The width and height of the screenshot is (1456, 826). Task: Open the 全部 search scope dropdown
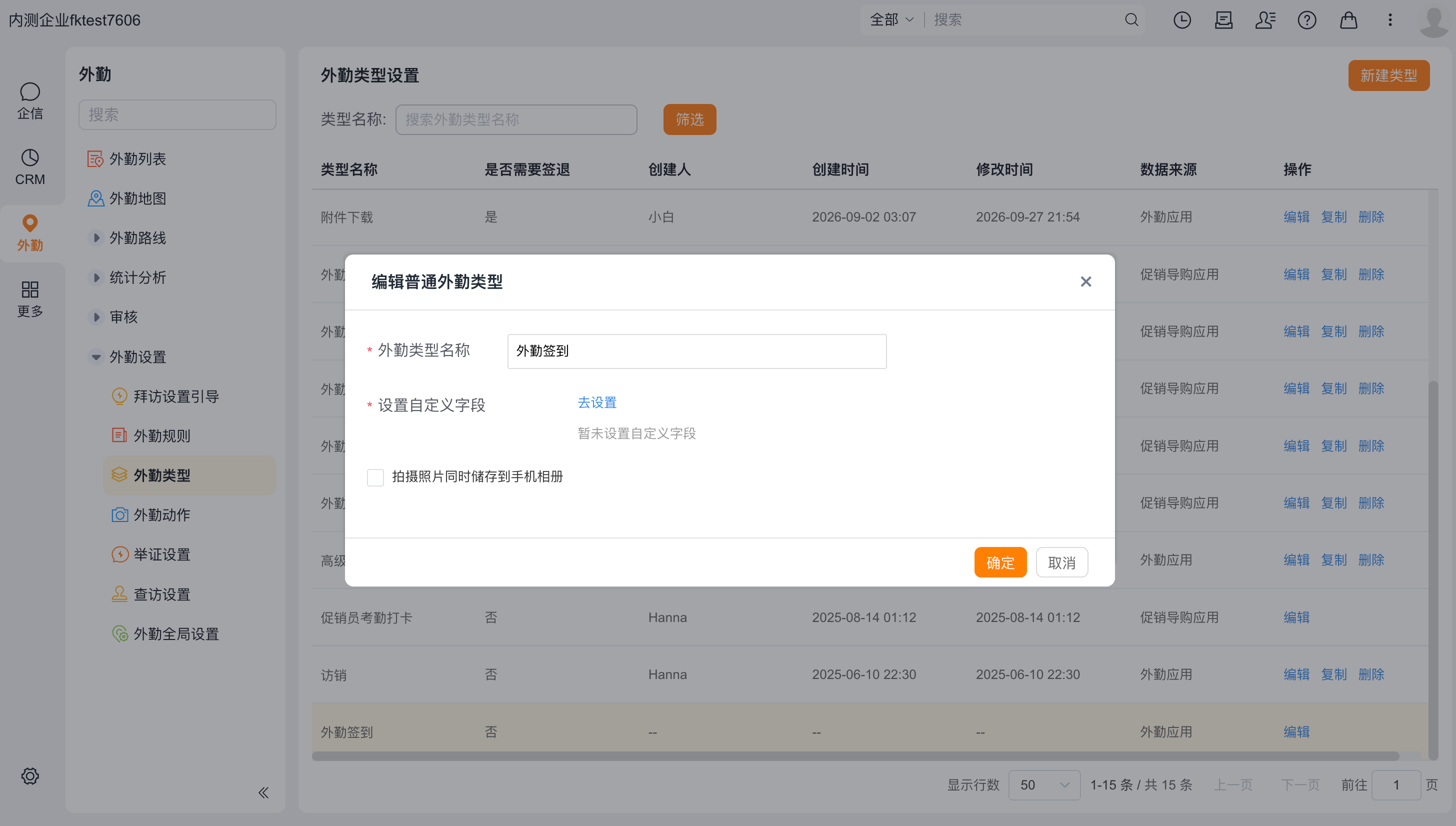891,20
